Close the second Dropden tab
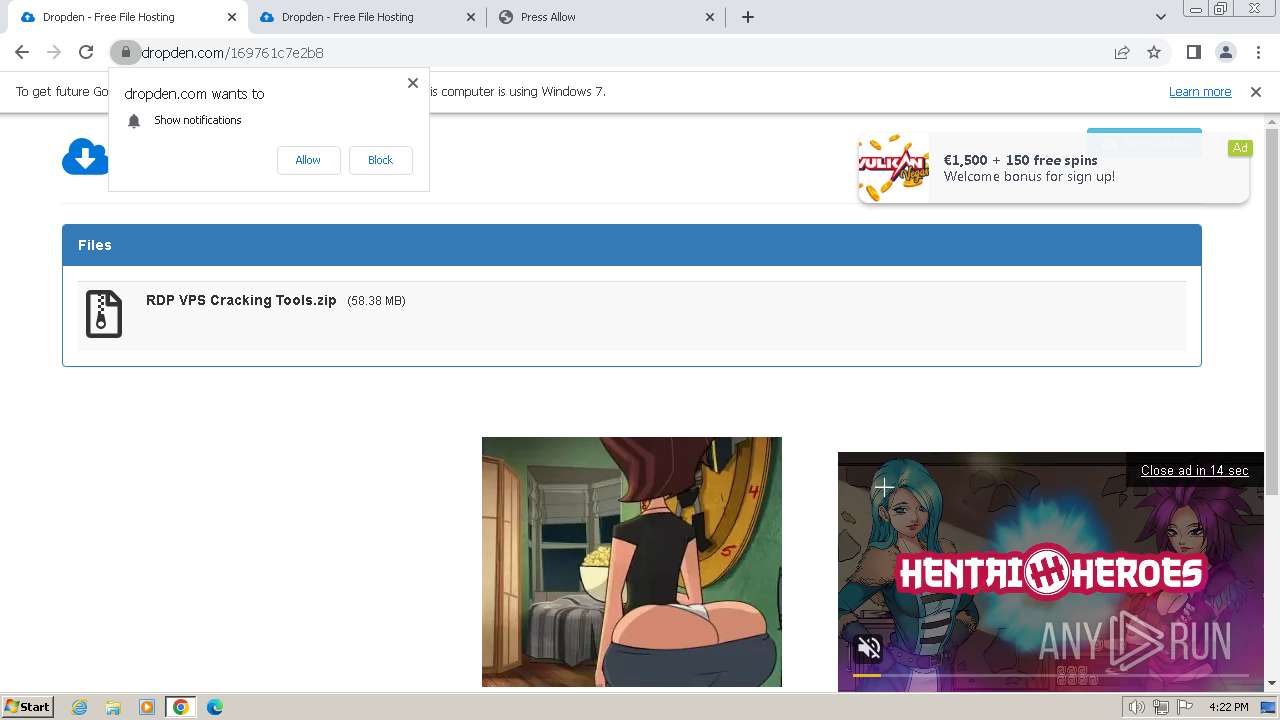The image size is (1280, 720). click(x=471, y=17)
